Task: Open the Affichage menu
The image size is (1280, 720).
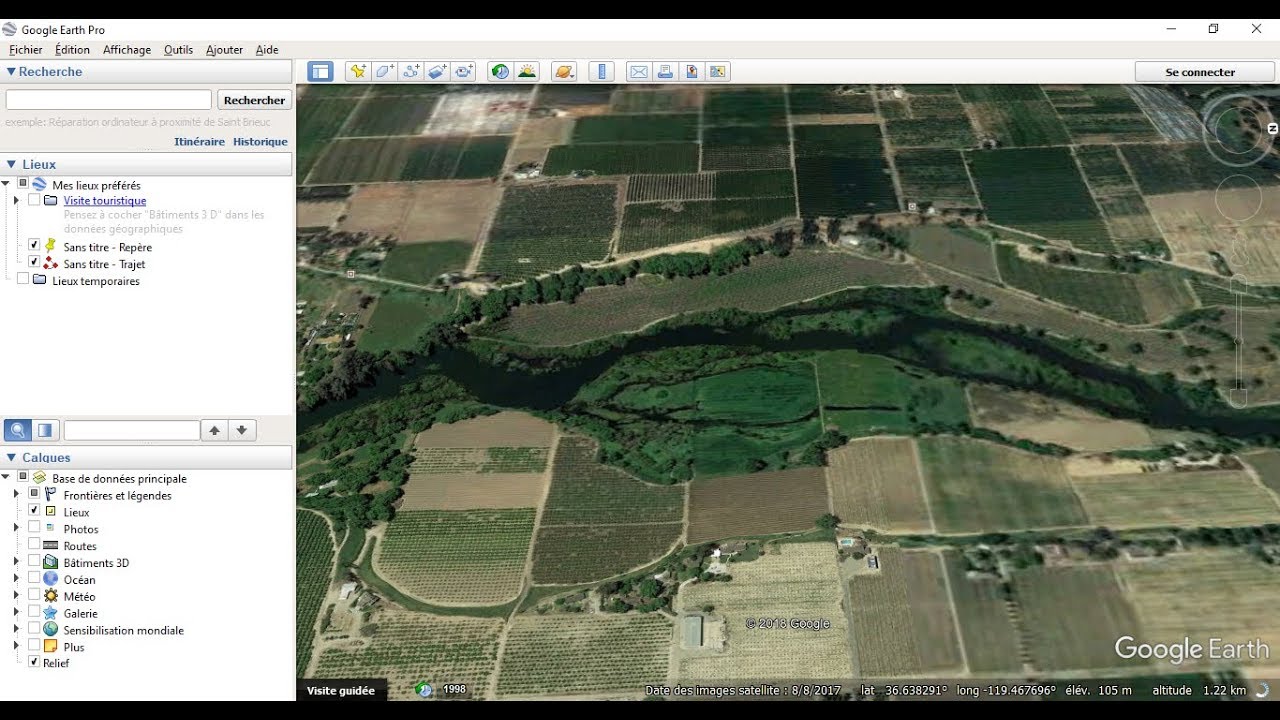Action: (127, 49)
